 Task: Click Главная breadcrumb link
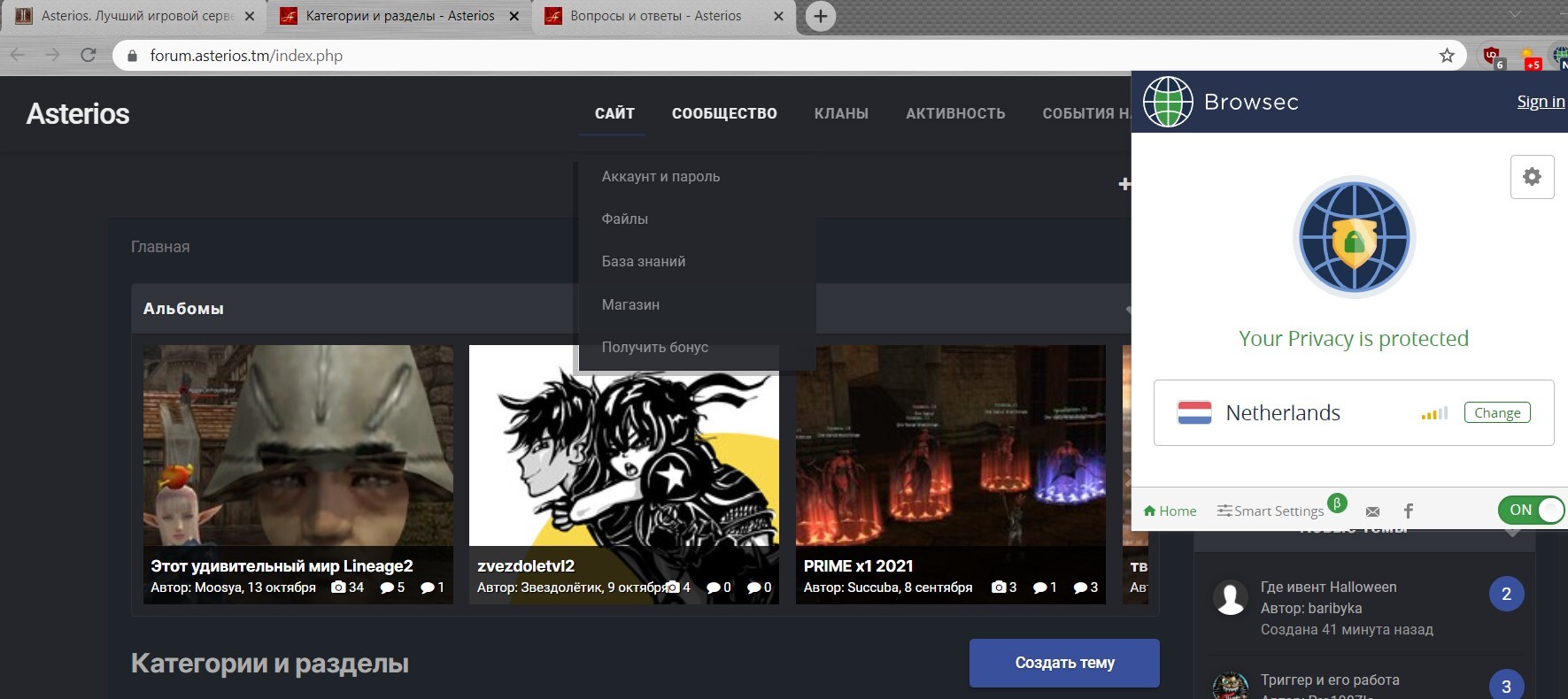[160, 247]
